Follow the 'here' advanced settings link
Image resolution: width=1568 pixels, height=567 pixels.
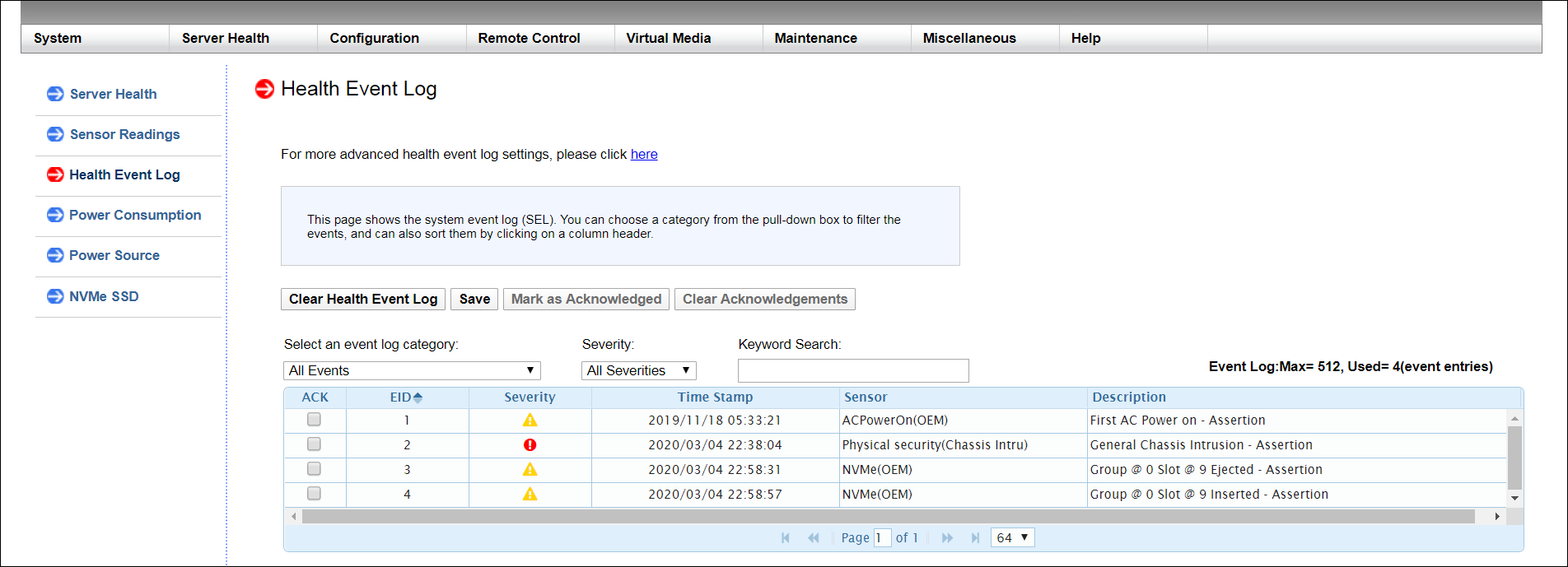point(644,155)
